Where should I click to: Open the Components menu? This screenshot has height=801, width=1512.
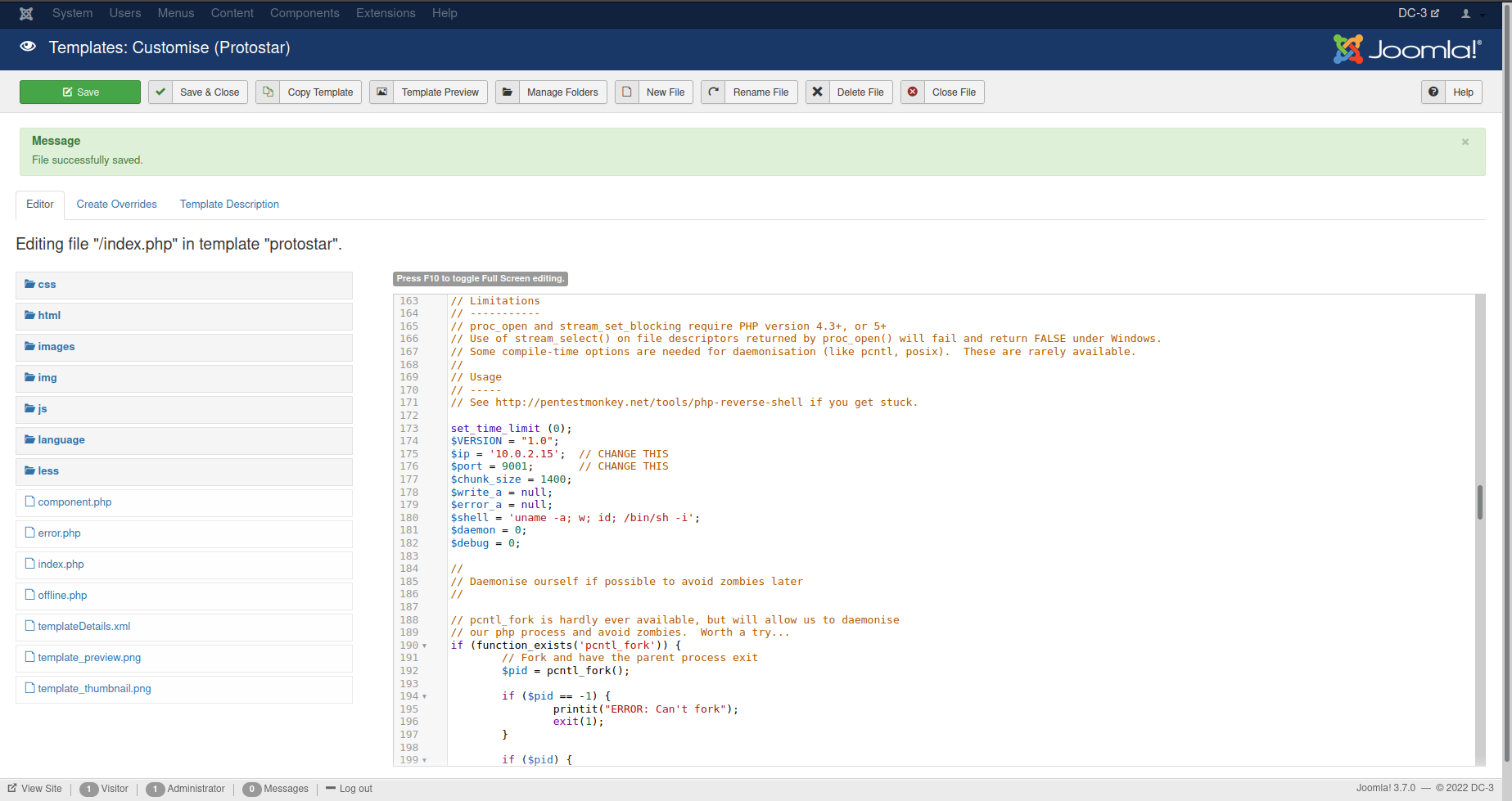305,13
